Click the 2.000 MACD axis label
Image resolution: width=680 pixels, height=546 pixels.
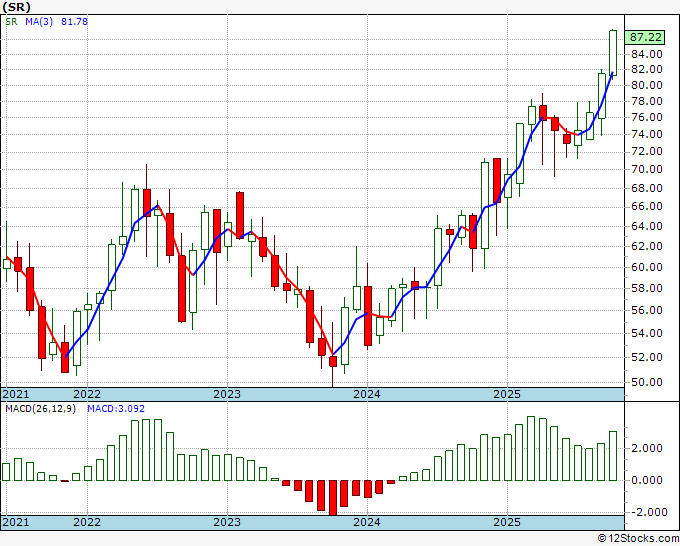646,448
